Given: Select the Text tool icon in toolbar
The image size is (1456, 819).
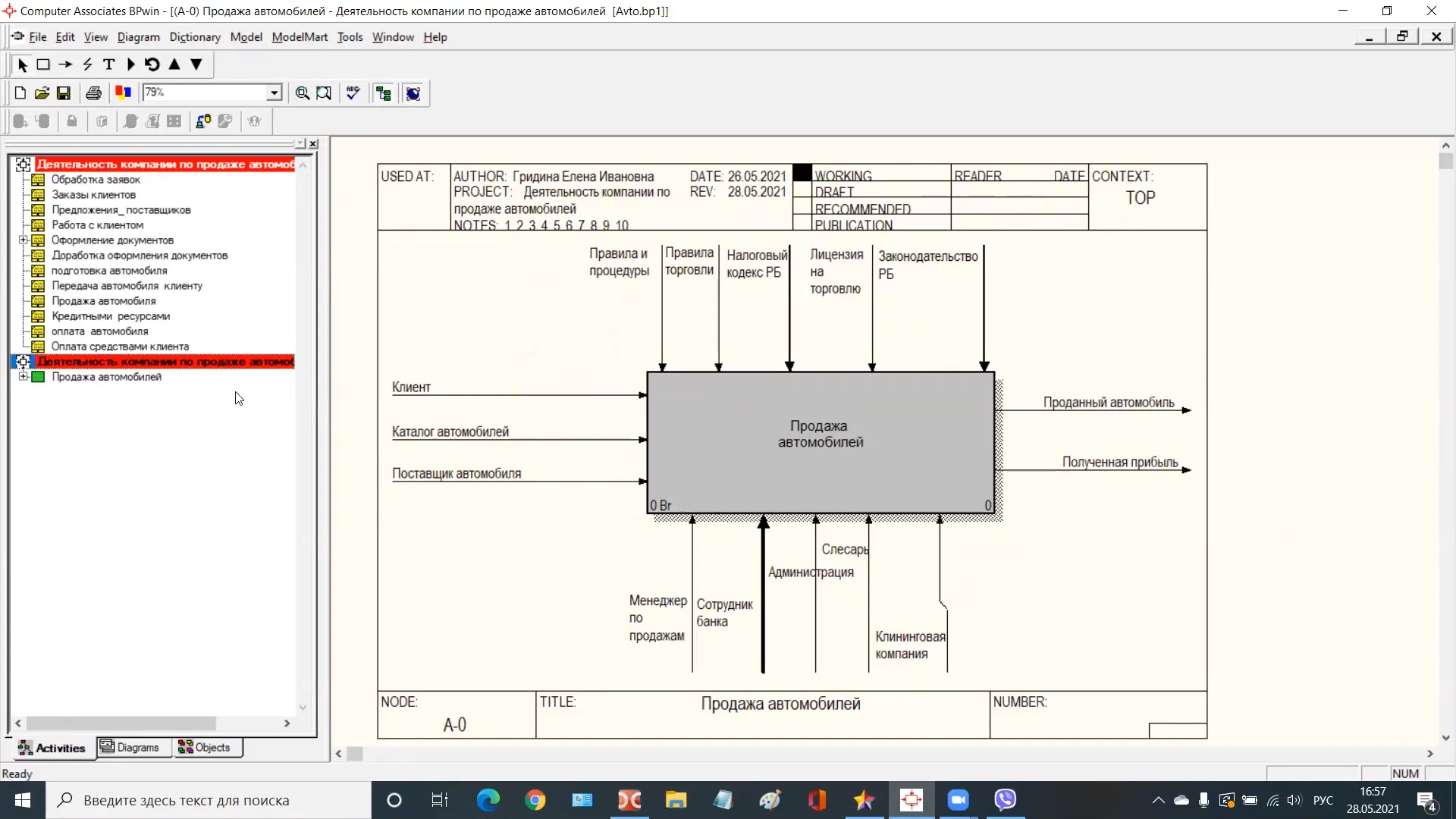Looking at the screenshot, I should pos(109,64).
